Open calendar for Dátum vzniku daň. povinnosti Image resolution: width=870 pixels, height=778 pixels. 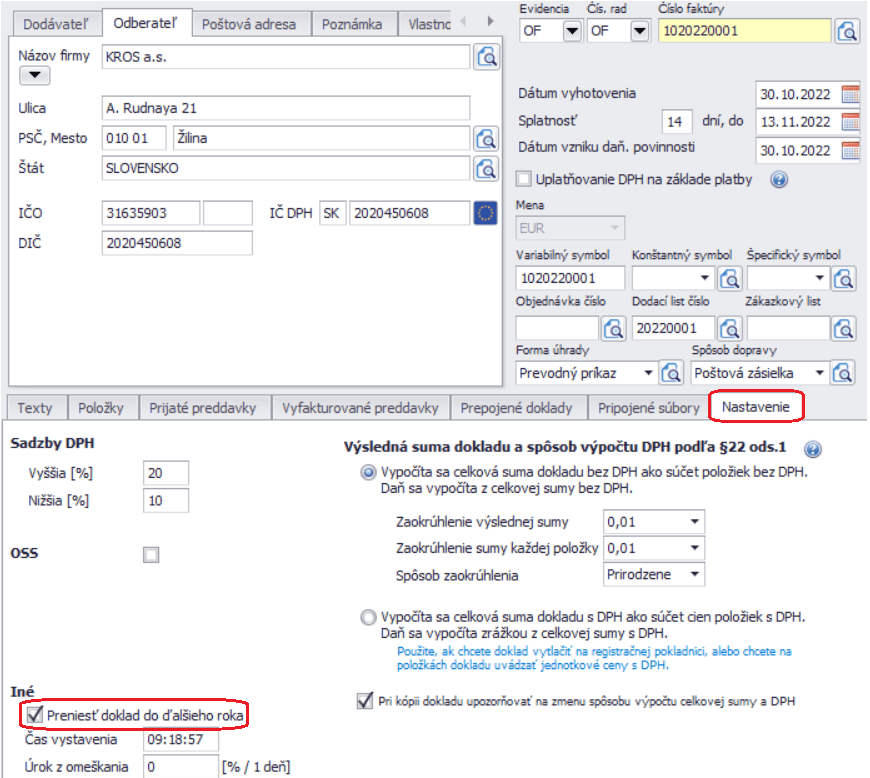coord(850,151)
